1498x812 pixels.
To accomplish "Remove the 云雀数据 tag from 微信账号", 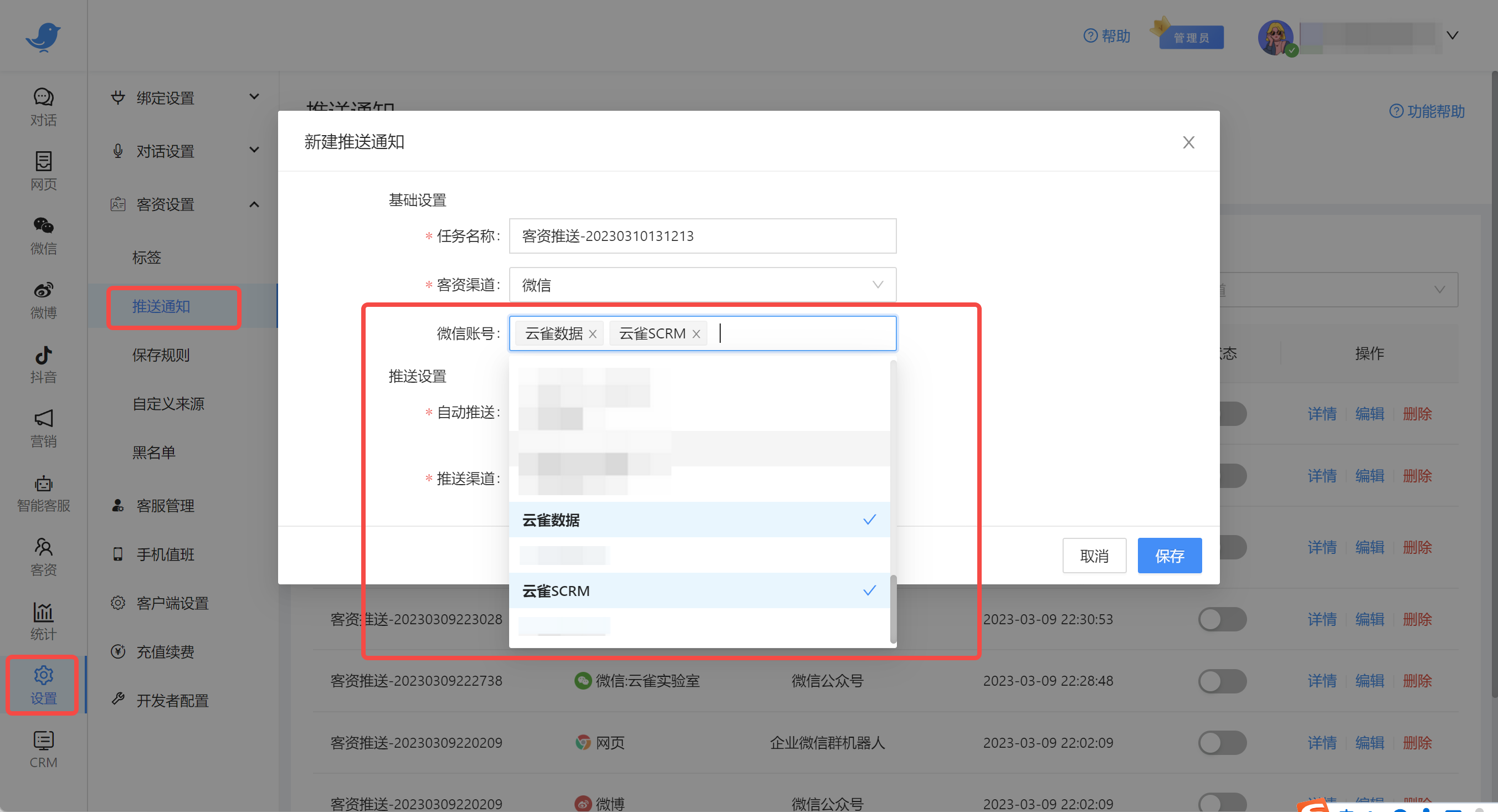I will point(593,334).
